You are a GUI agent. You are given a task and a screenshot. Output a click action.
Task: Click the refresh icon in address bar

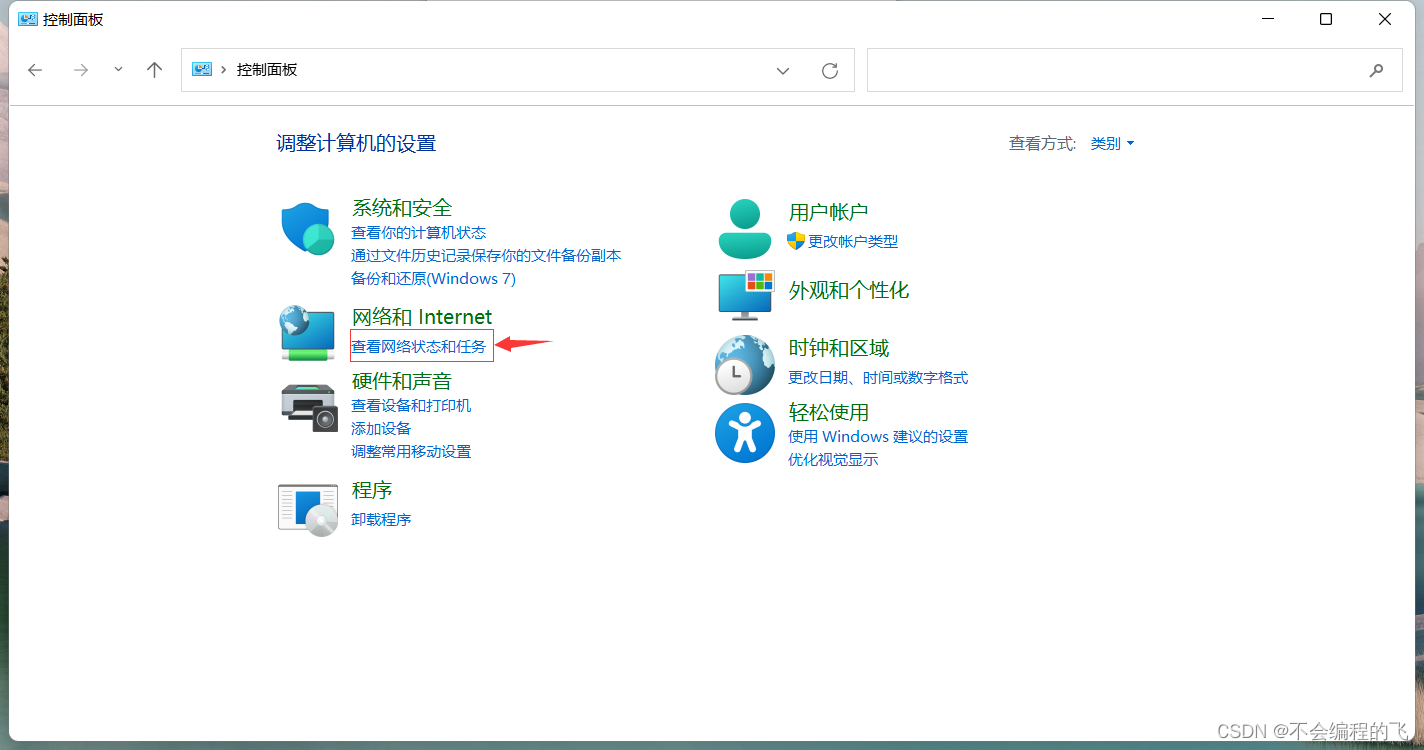click(830, 70)
